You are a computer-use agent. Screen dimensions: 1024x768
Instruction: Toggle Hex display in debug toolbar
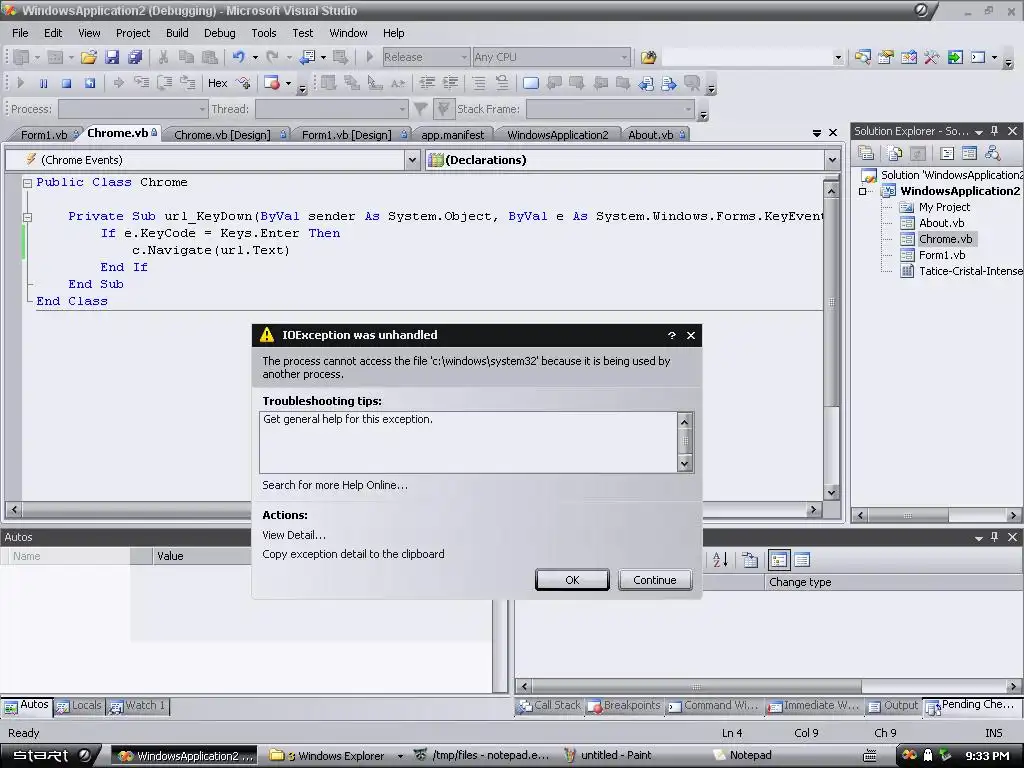[x=217, y=83]
